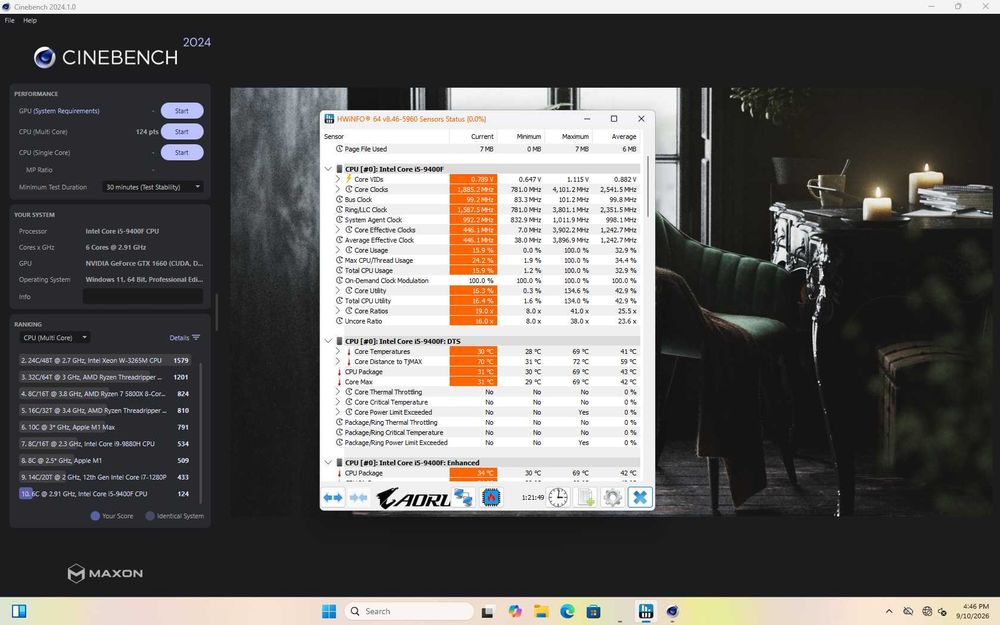Click the Details link in Ranking
This screenshot has width=1000, height=625.
(179, 338)
